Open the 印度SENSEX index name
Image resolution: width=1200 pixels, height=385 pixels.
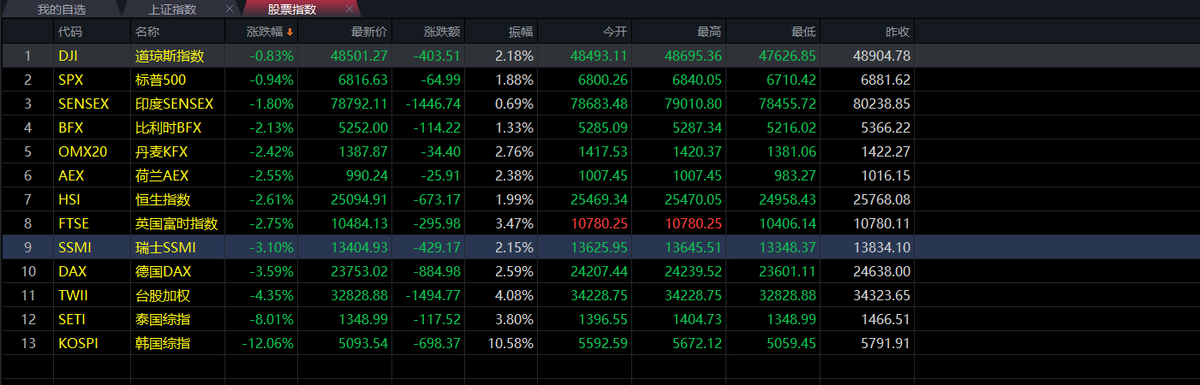click(x=175, y=103)
